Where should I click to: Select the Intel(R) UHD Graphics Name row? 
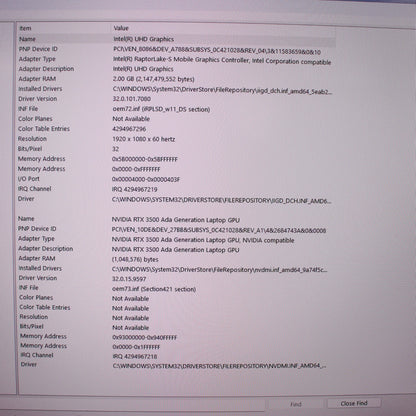[x=176, y=39]
